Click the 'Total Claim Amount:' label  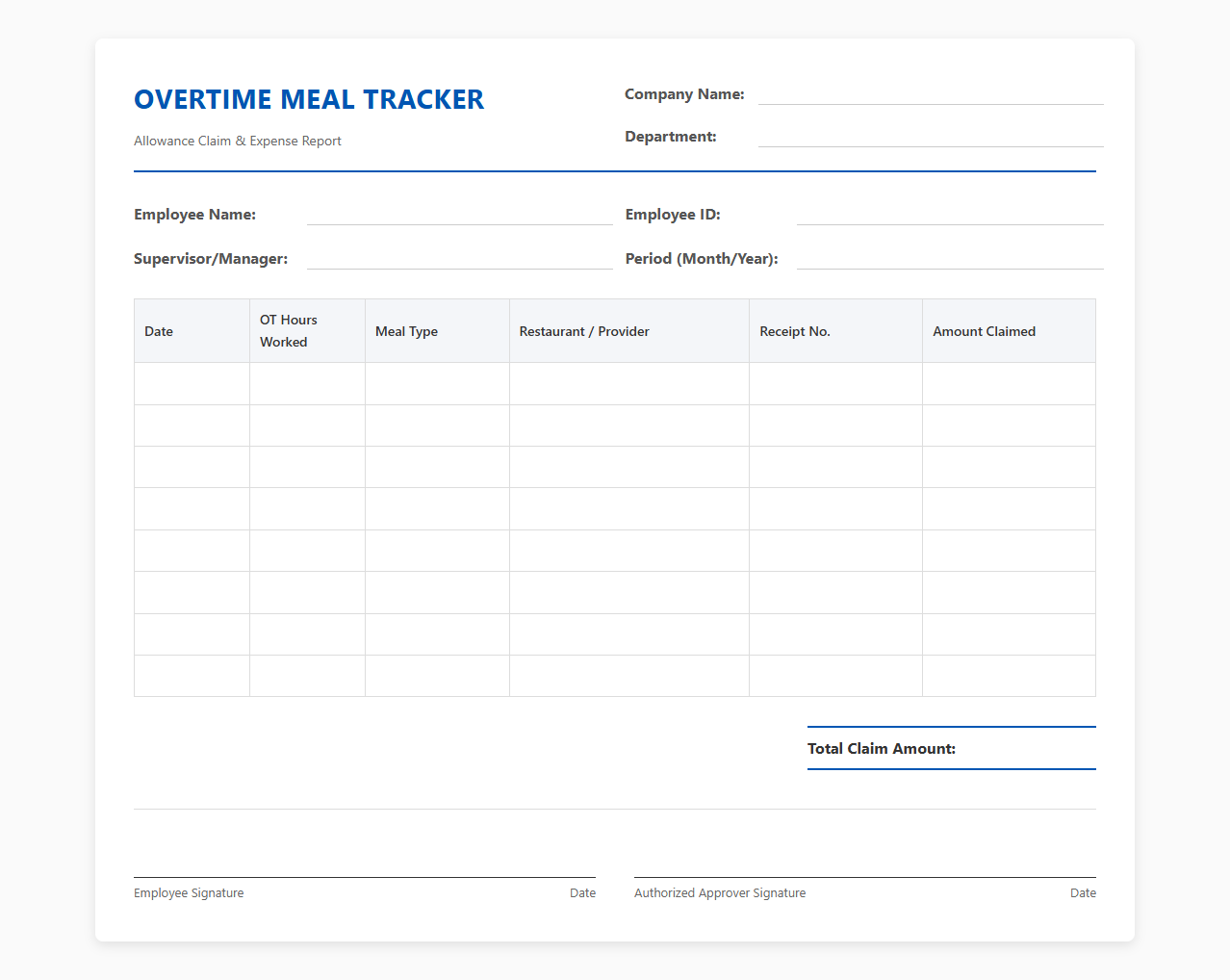click(882, 749)
